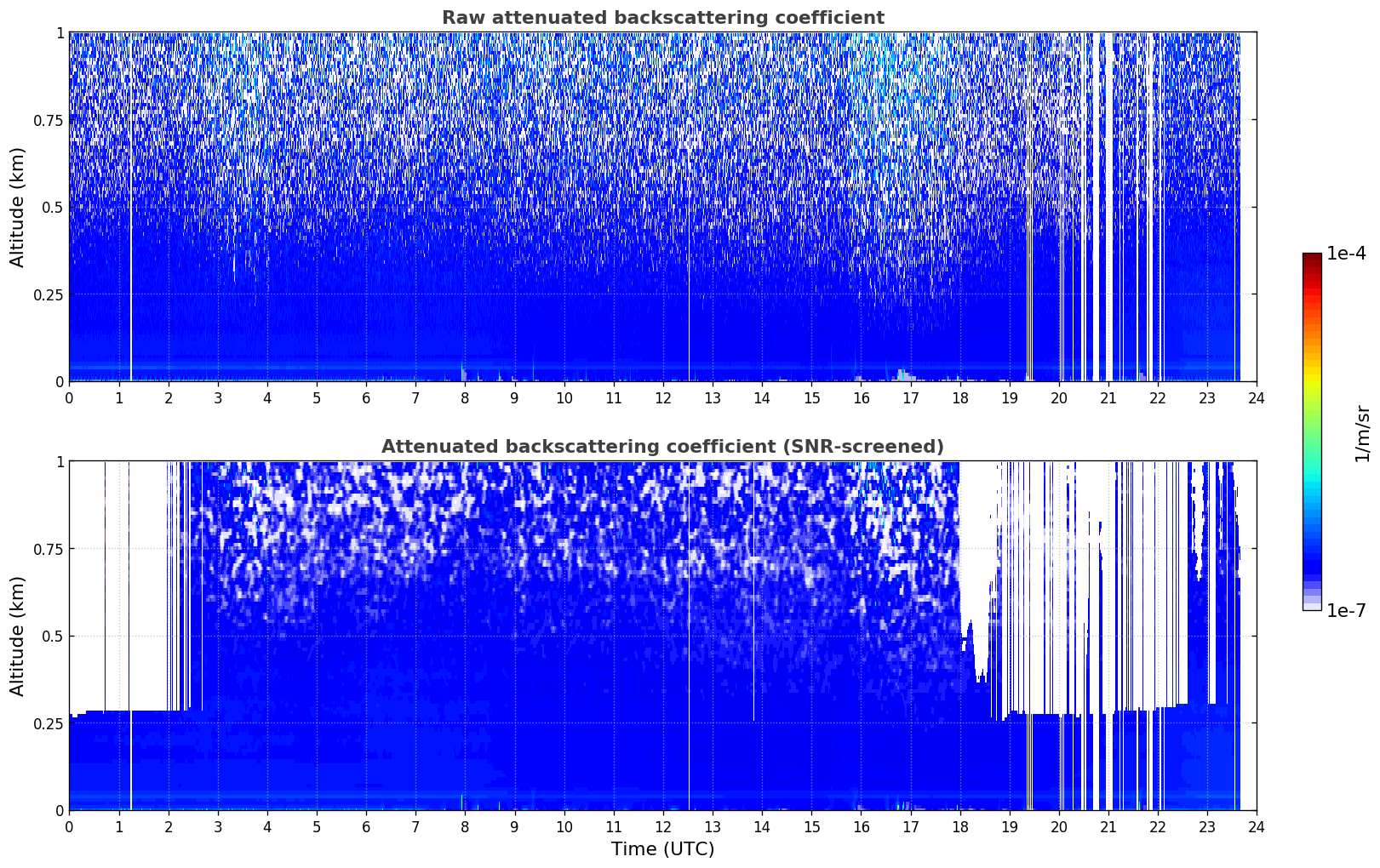Click the '1e-7' colorbar minimum label
Screen dimensions: 1380x868
click(x=1345, y=611)
